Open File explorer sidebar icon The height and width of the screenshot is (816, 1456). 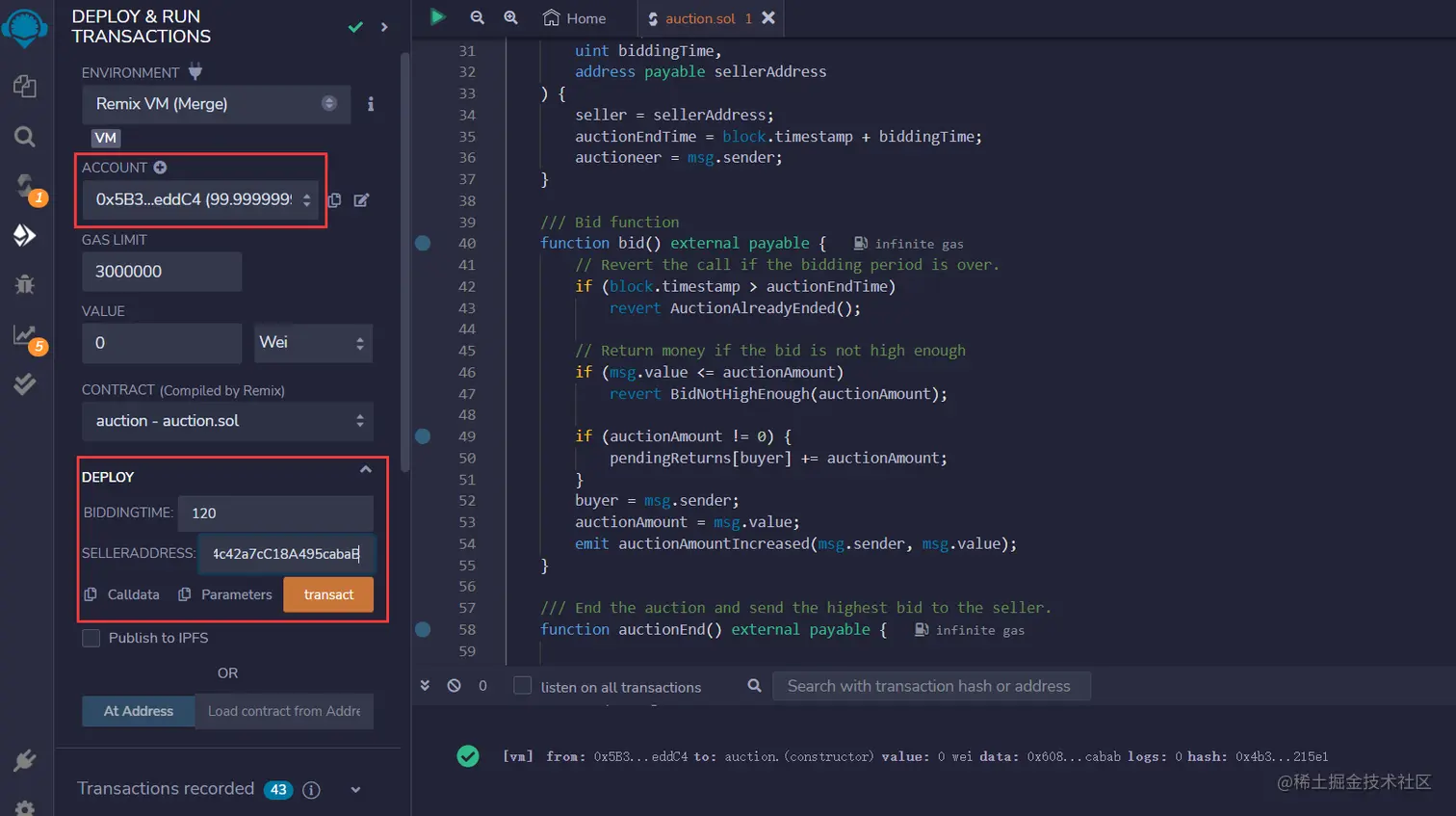[25, 86]
